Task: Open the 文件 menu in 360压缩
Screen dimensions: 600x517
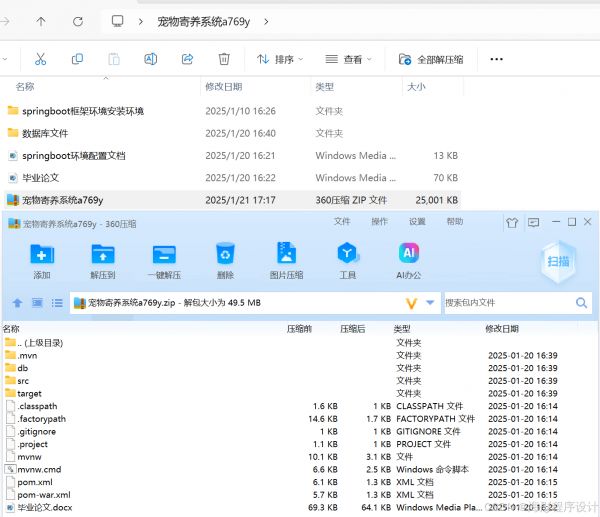Action: click(342, 222)
